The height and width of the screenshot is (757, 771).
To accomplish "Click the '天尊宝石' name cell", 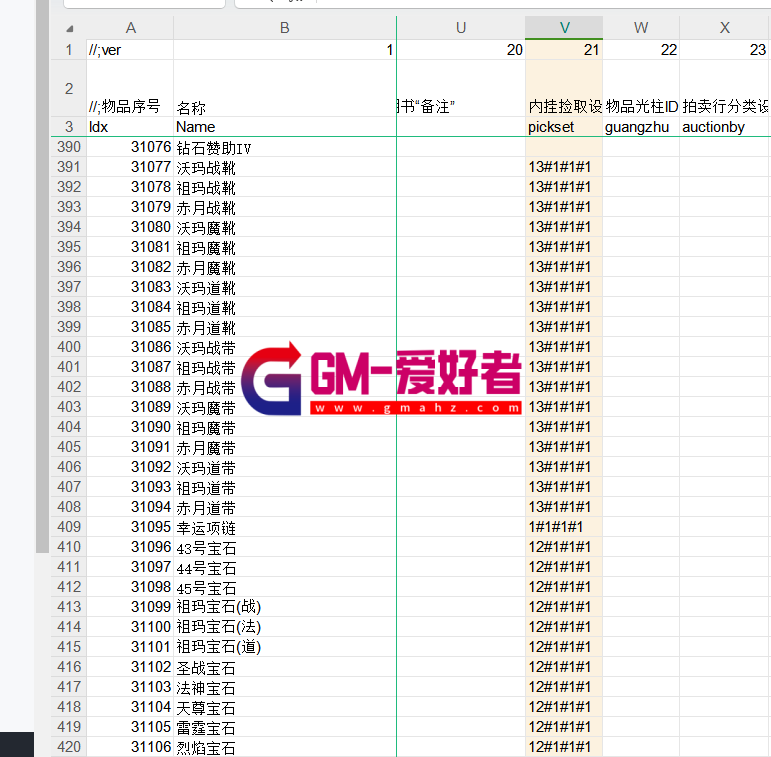I will (285, 707).
